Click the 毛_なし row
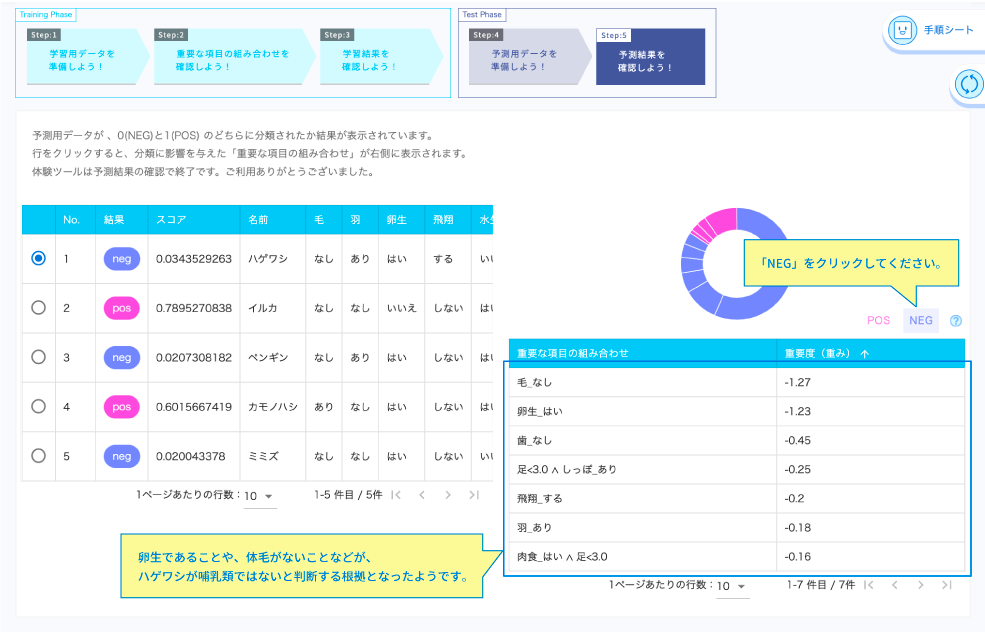 (736, 382)
